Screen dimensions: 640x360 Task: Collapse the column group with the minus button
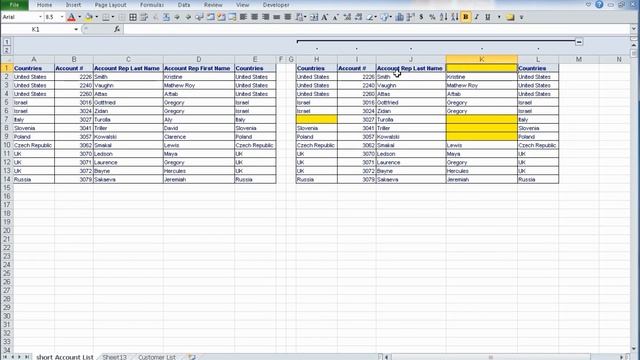tap(579, 42)
